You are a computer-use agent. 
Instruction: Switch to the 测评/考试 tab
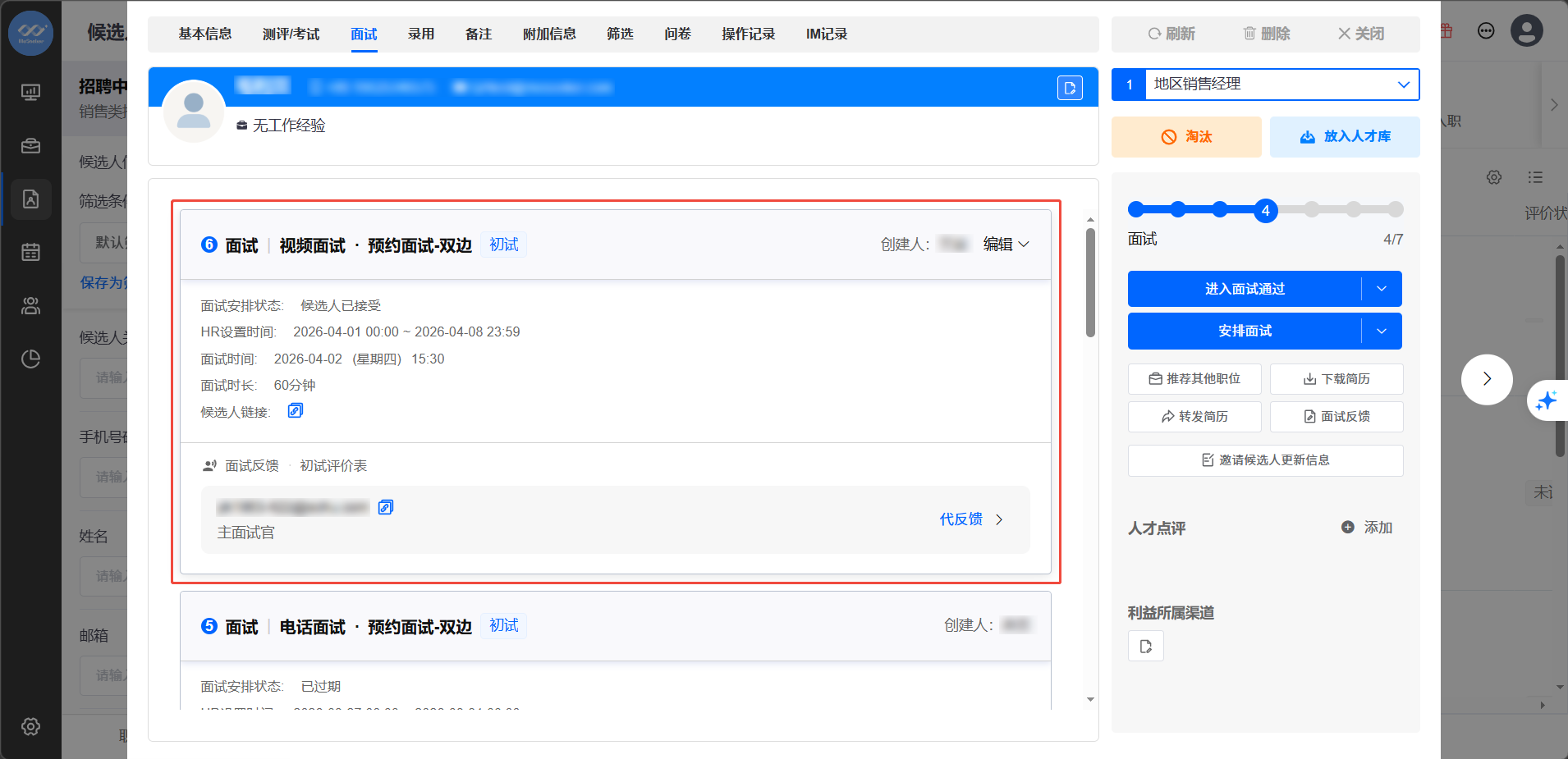point(291,34)
